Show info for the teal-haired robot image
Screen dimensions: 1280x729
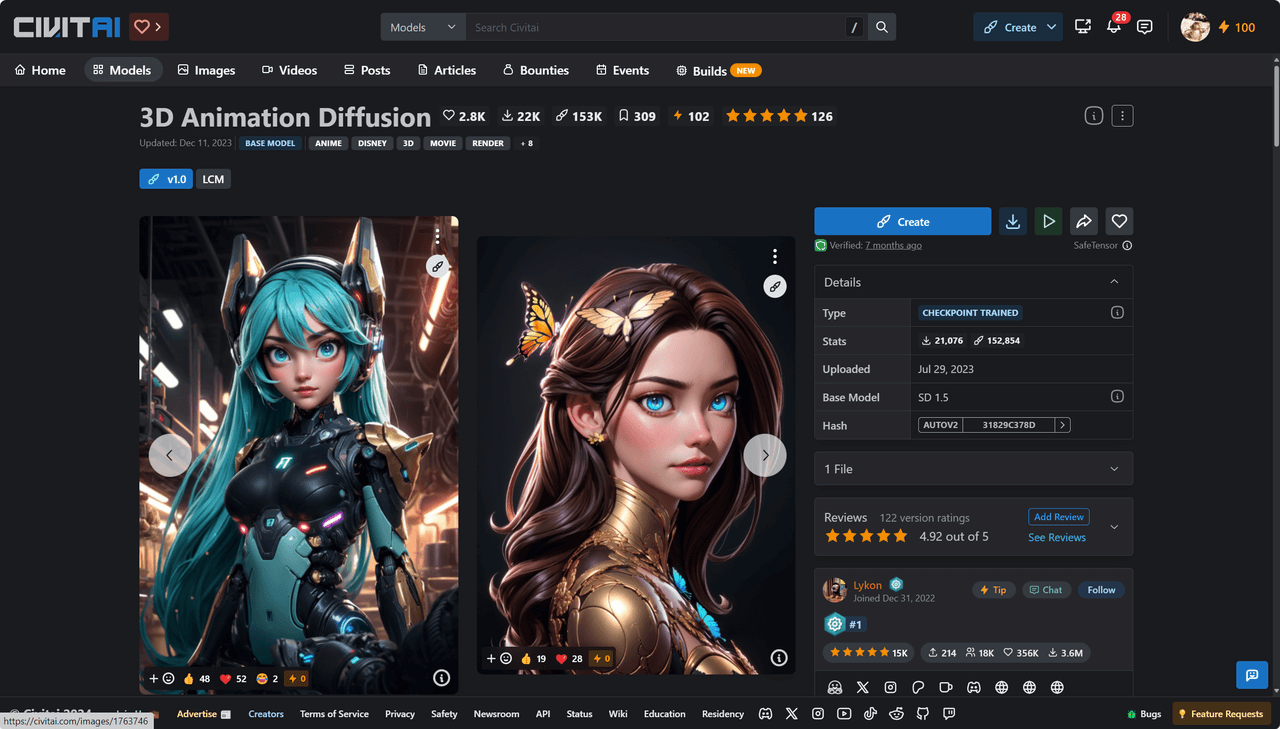[x=441, y=678]
